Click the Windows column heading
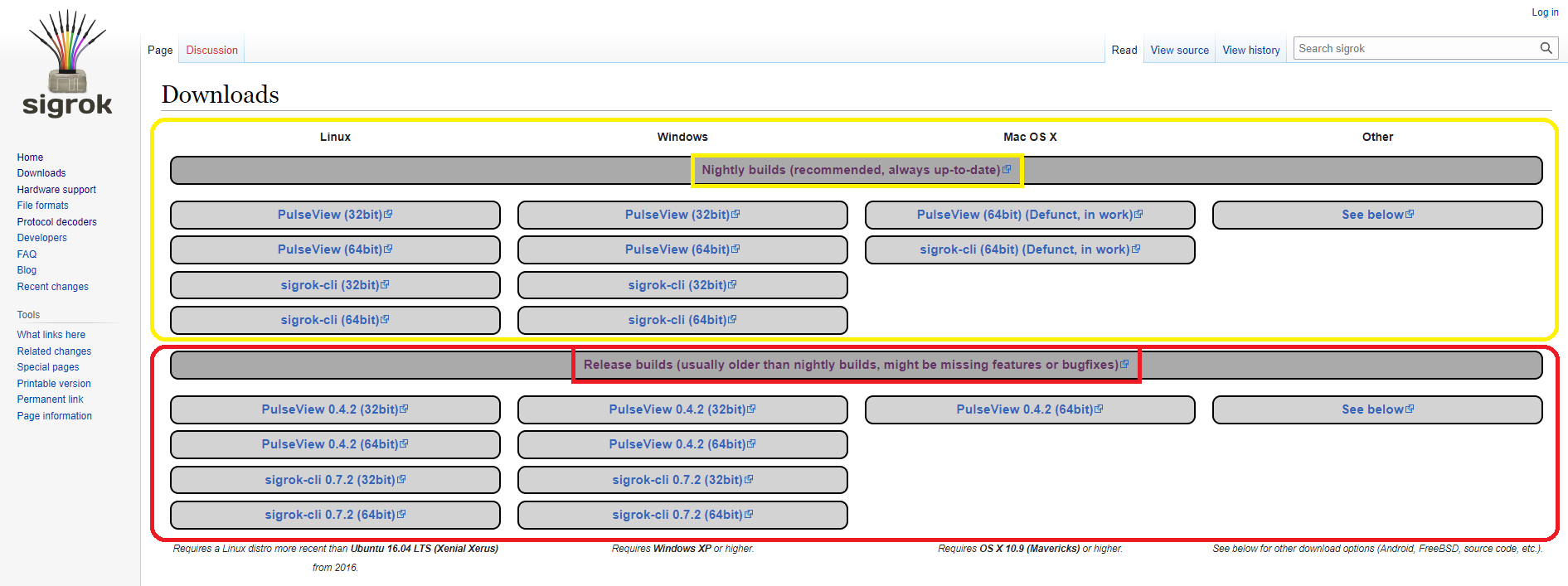Image resolution: width=1568 pixels, height=586 pixels. coord(682,137)
